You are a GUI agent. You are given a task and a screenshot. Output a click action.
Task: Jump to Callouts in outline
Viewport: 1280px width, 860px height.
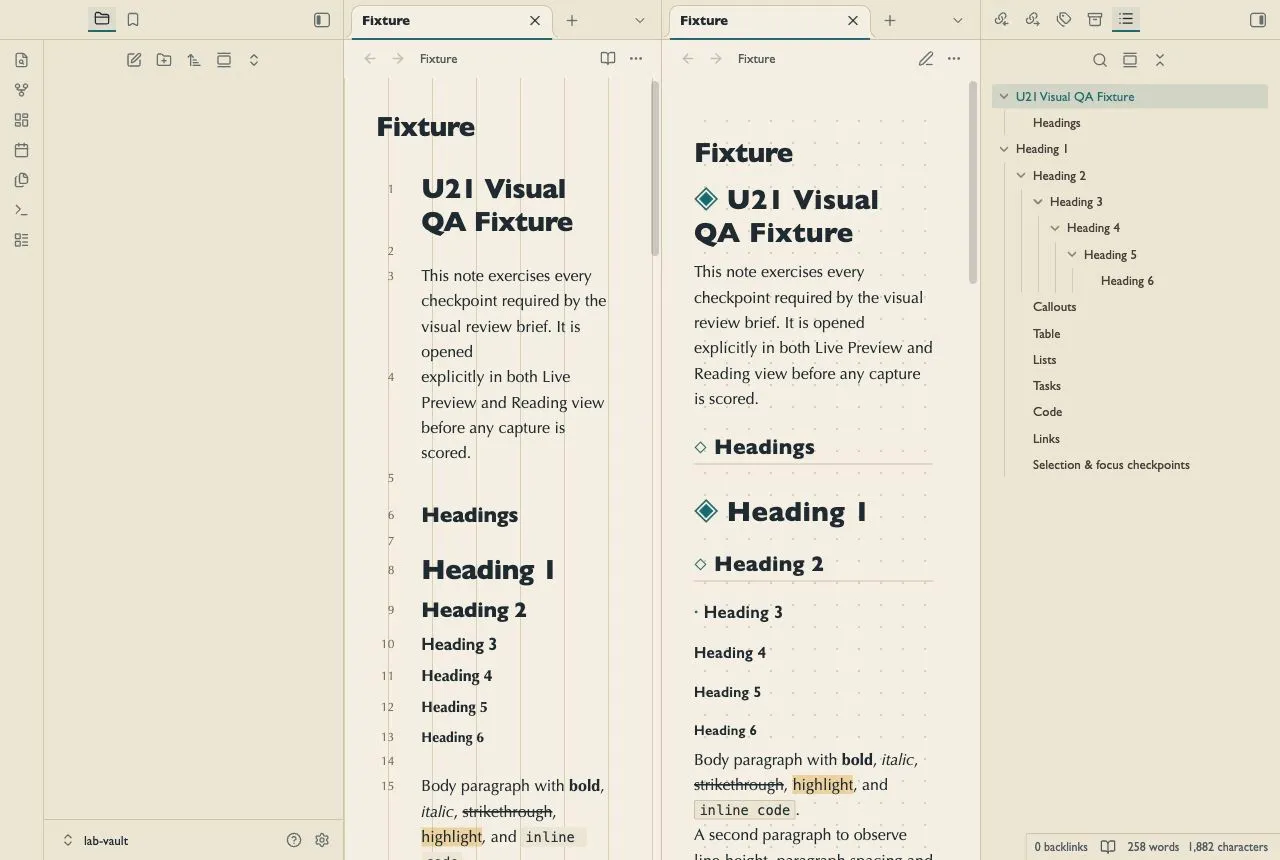(1054, 307)
